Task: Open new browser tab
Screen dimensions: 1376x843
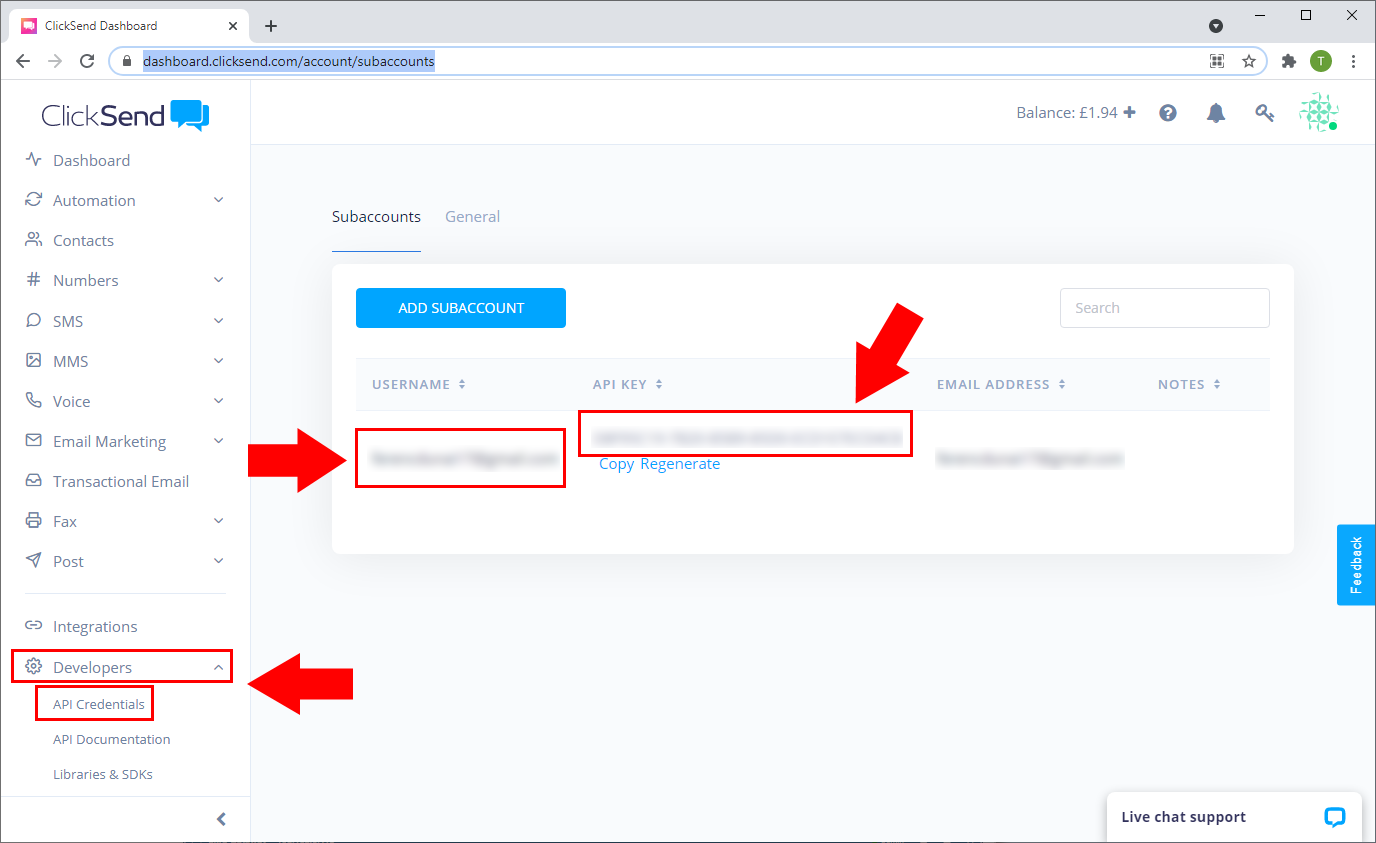Action: pyautogui.click(x=271, y=26)
